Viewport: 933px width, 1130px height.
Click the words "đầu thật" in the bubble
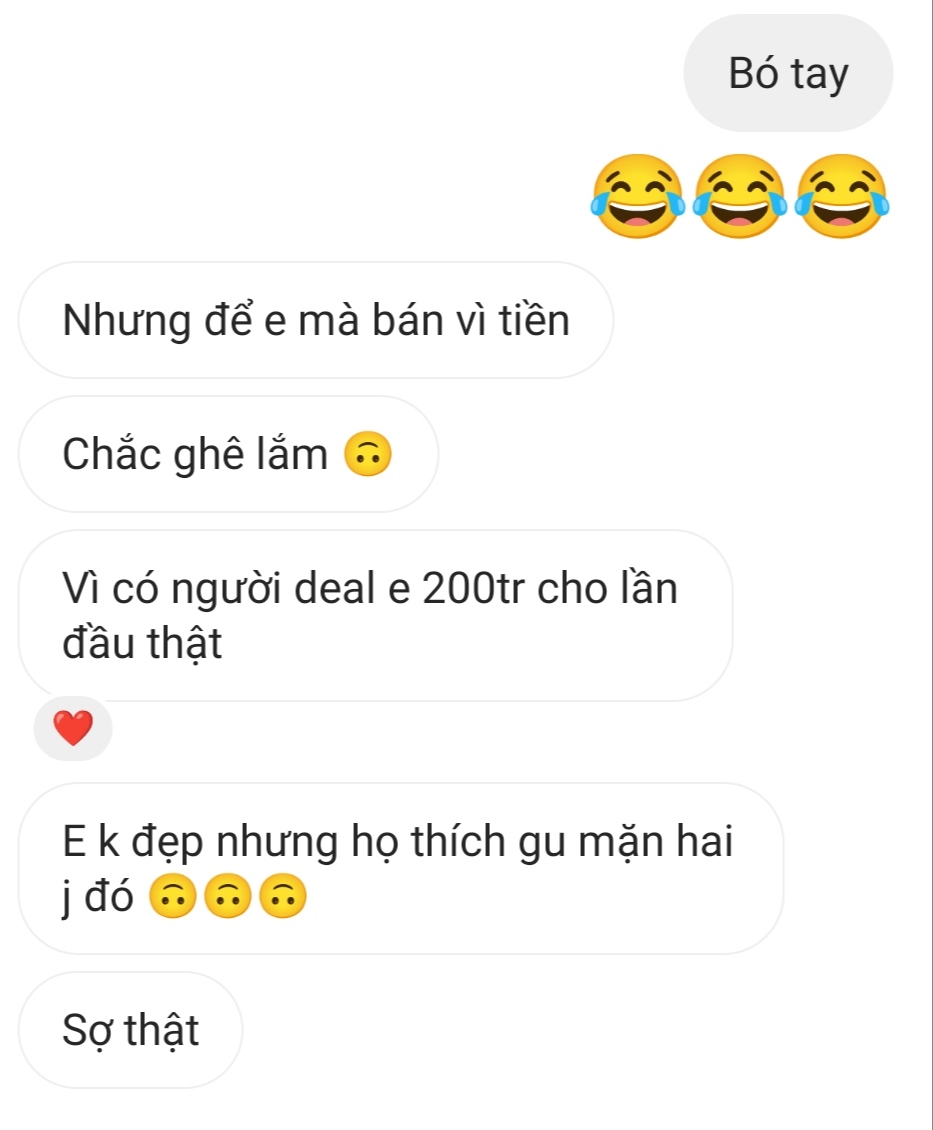[142, 642]
